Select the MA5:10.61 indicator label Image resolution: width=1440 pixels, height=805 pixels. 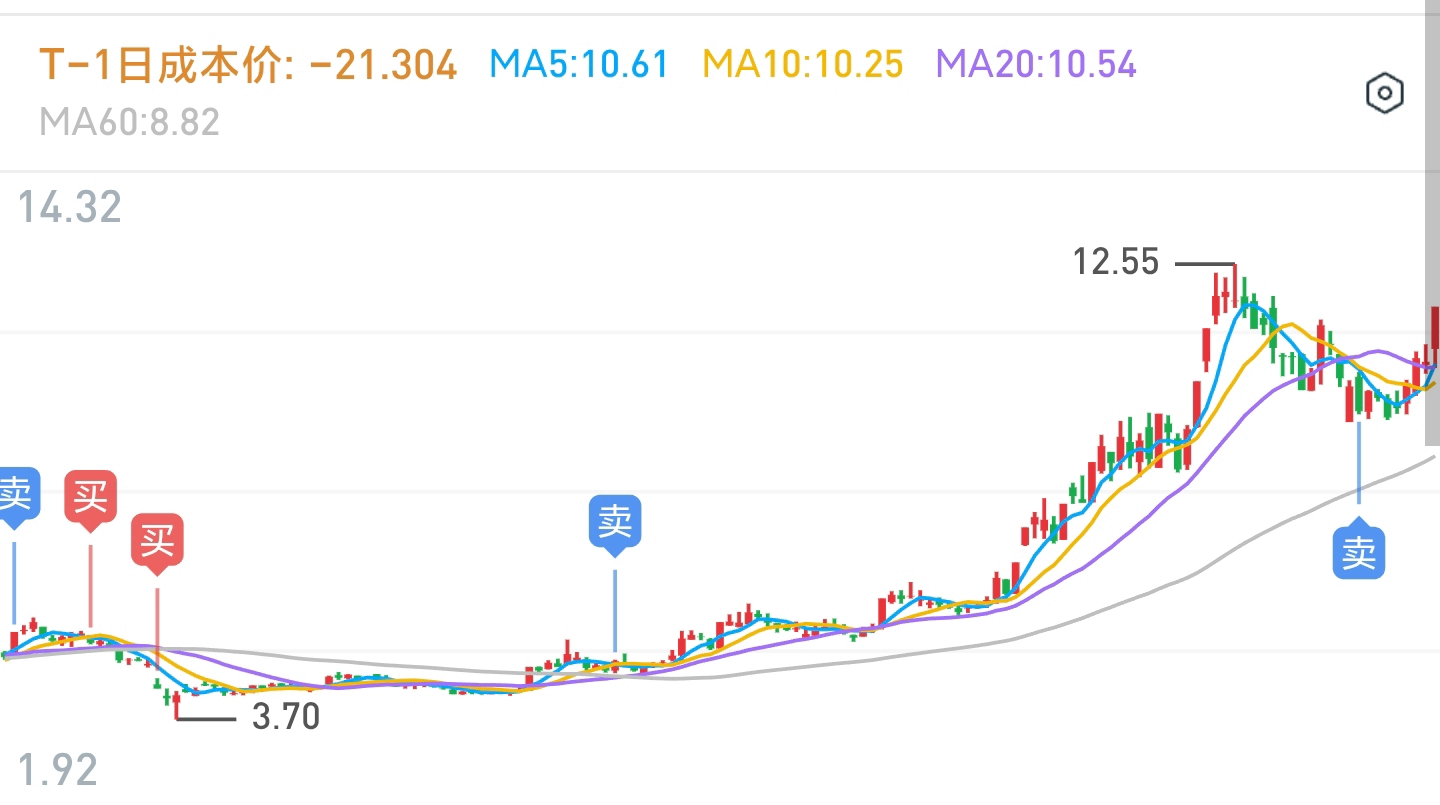579,65
